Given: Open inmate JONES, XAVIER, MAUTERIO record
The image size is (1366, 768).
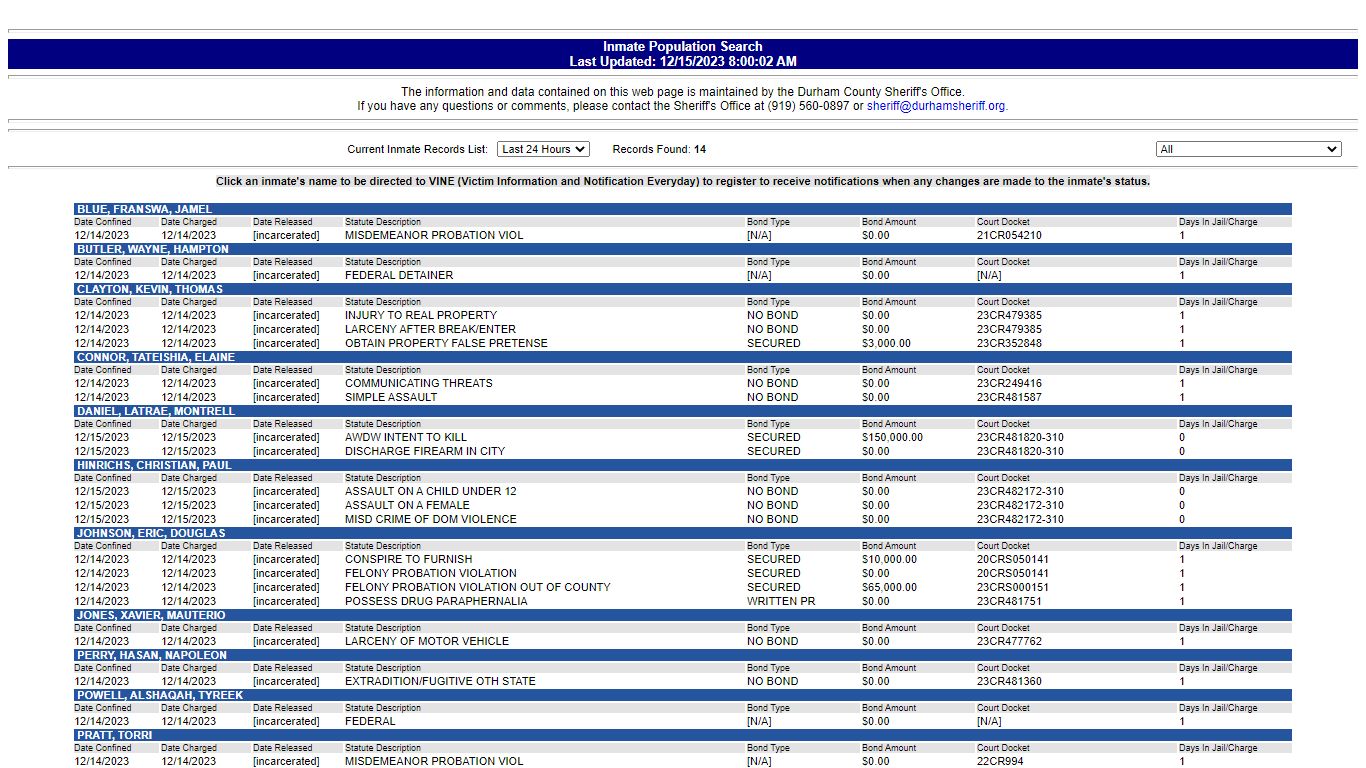Looking at the screenshot, I should pos(150,615).
